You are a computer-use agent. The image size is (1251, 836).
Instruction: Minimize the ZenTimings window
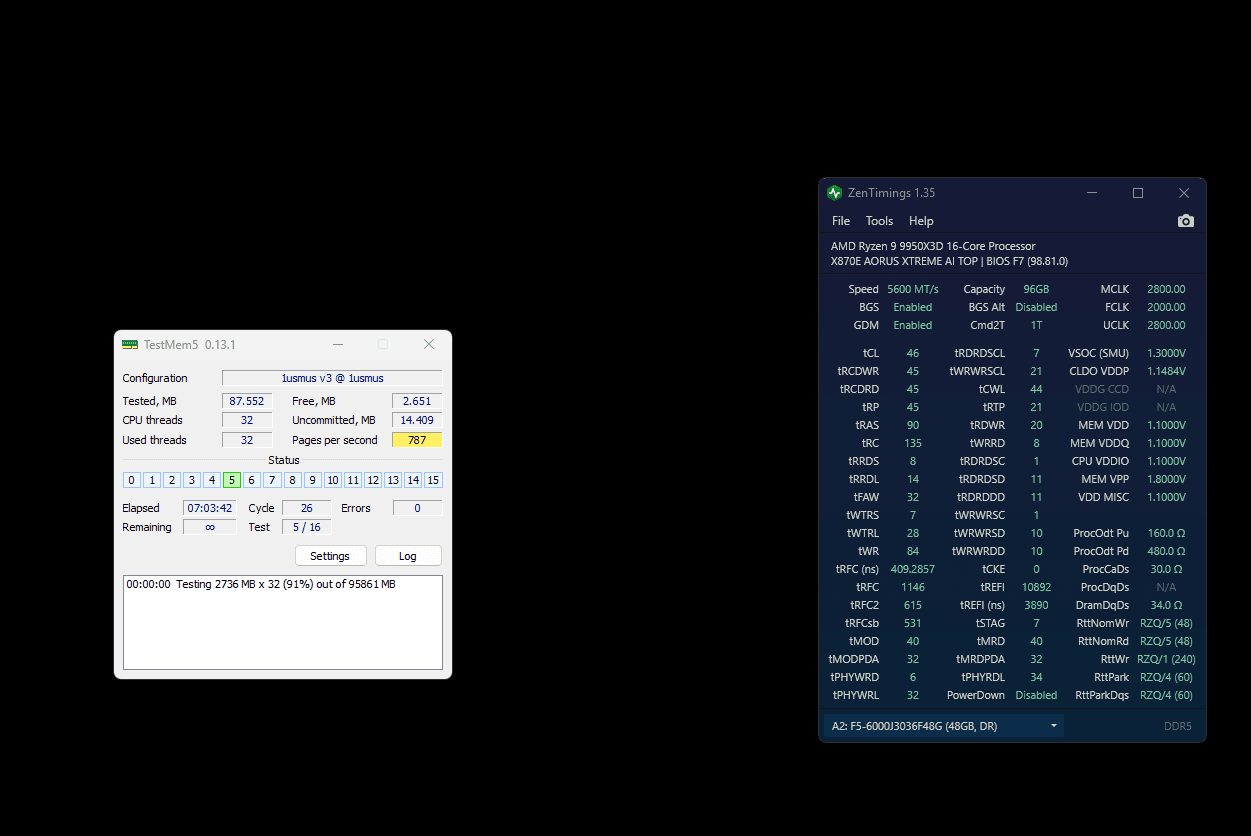[1092, 193]
